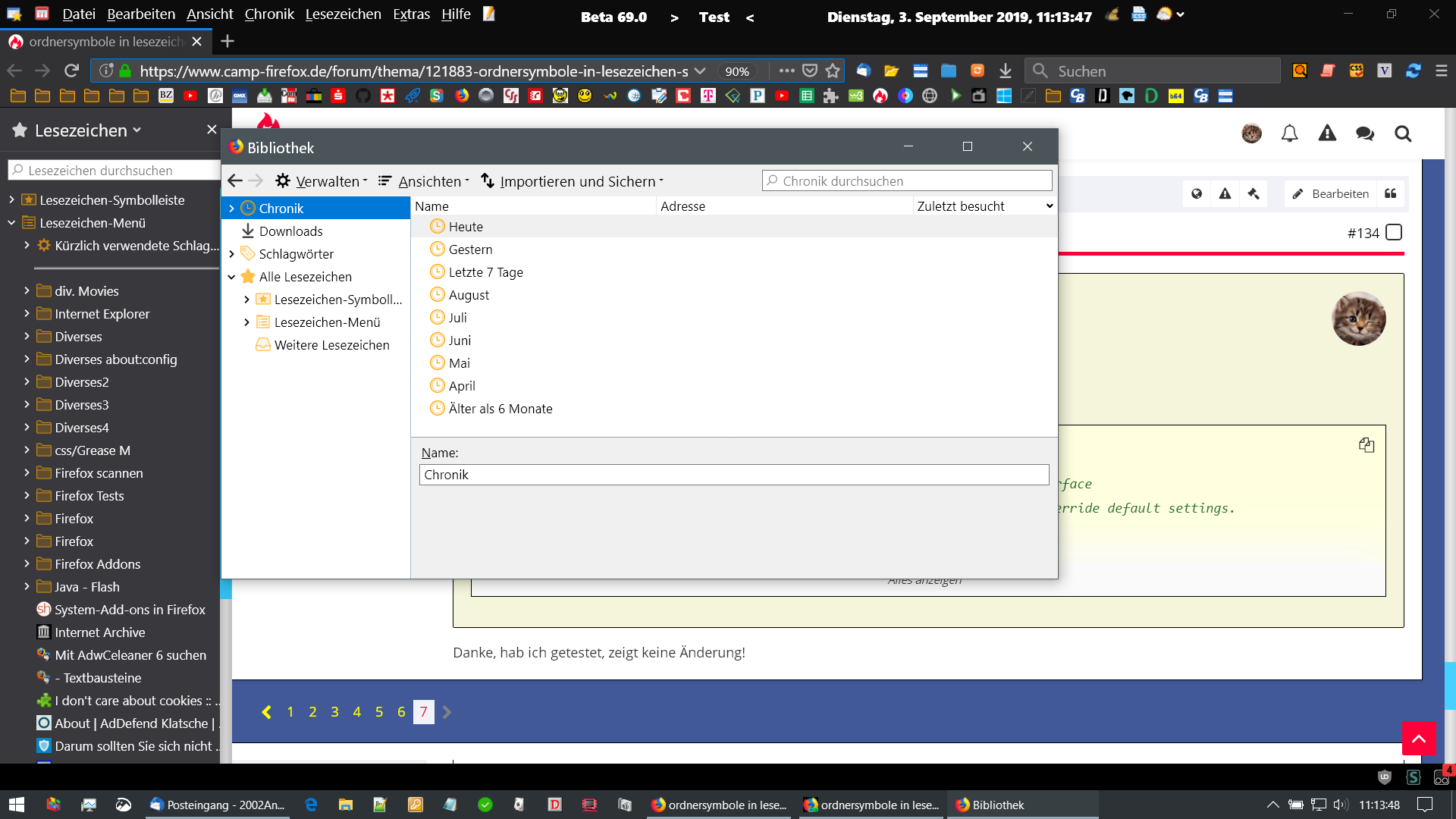Select the Letzte 7 Tage history entry
This screenshot has width=1456, height=819.
click(485, 272)
